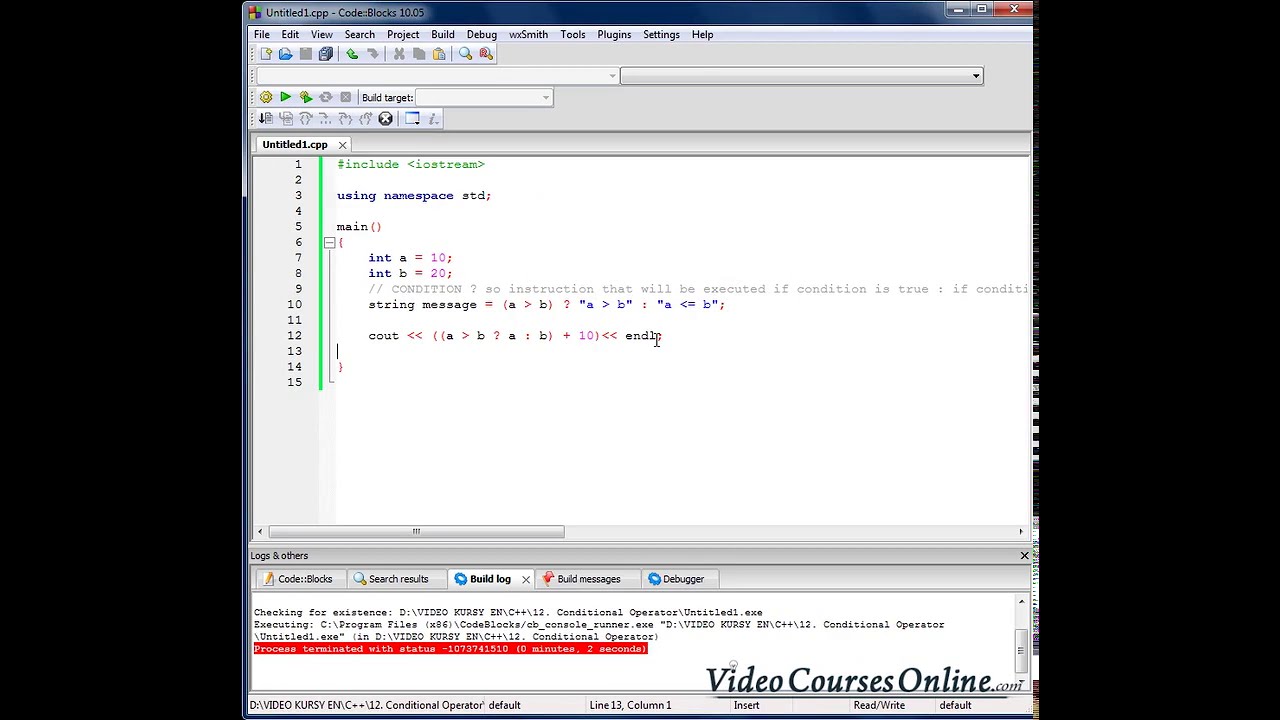Open the Debugging windows dropdown icon
The height and width of the screenshot is (720, 1280).
(x=412, y=119)
